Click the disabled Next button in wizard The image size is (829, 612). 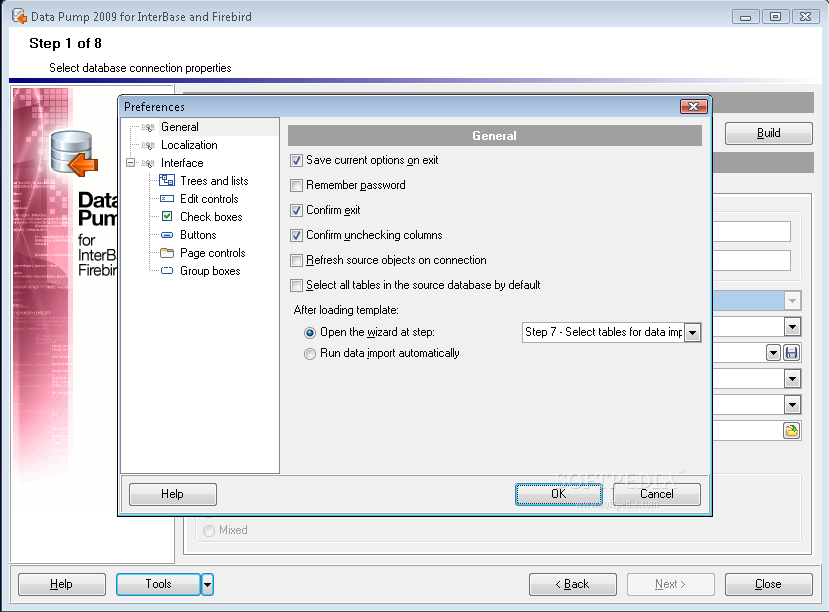(670, 585)
